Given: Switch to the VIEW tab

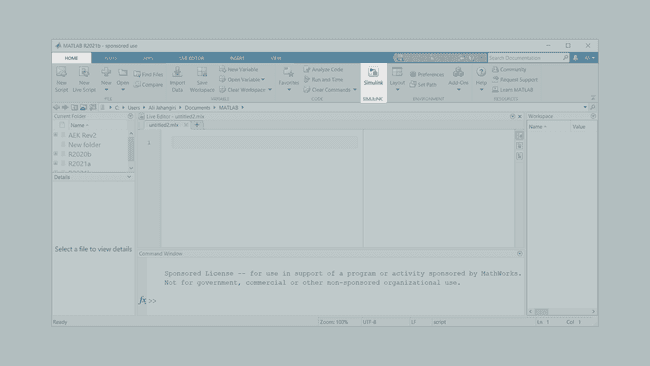Looking at the screenshot, I should [x=276, y=58].
